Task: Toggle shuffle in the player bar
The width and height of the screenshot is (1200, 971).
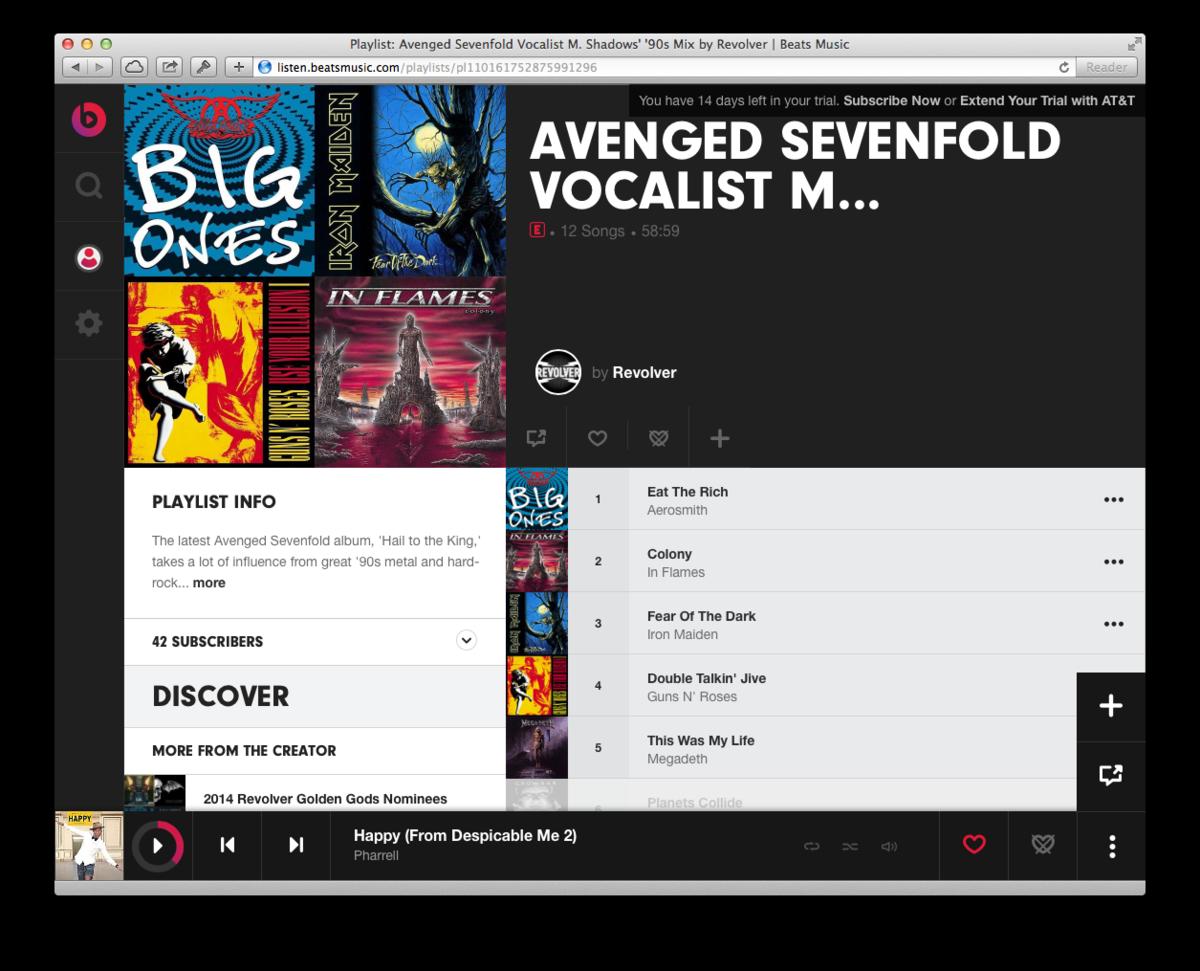Action: (x=850, y=846)
